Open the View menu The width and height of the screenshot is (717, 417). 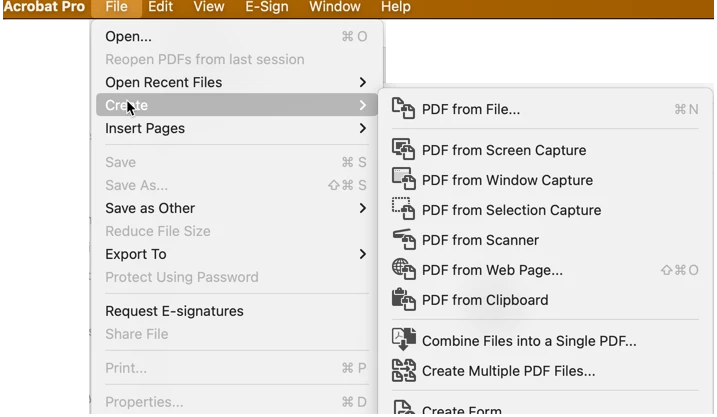[x=209, y=7]
